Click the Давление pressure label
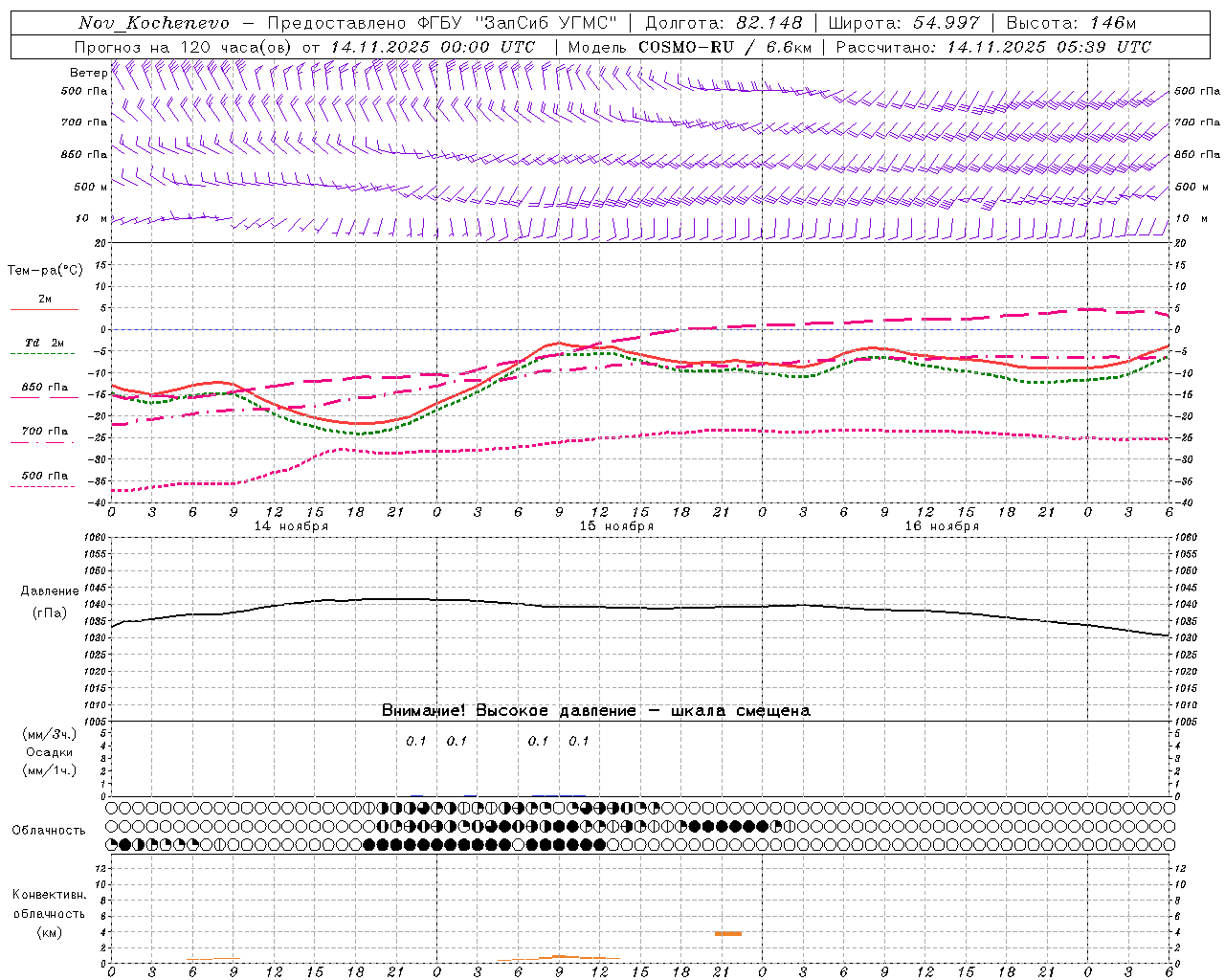This screenshot has height=980, width=1225. tap(49, 591)
